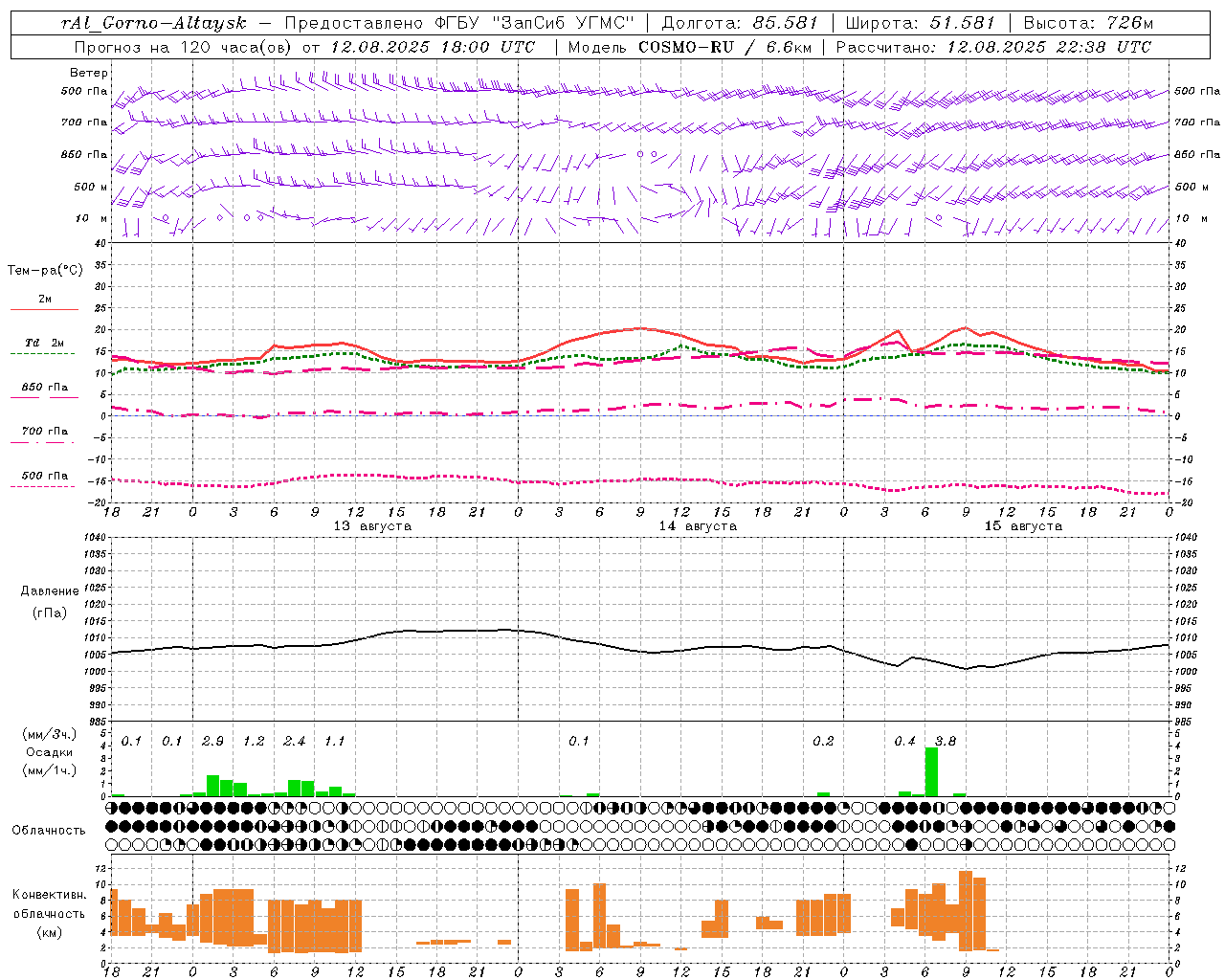Screen dimensions: 1225x980
Task: Click the Давление pressure label
Action: (50, 591)
